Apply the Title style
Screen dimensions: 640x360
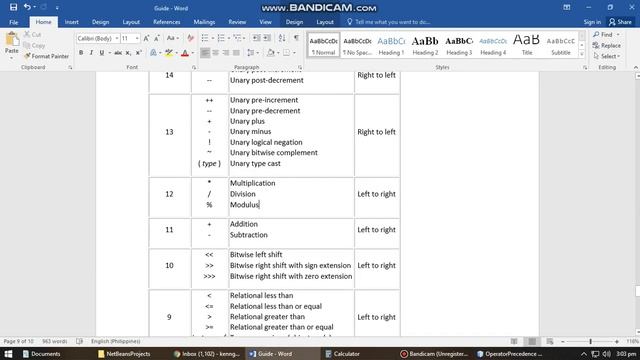pos(527,45)
